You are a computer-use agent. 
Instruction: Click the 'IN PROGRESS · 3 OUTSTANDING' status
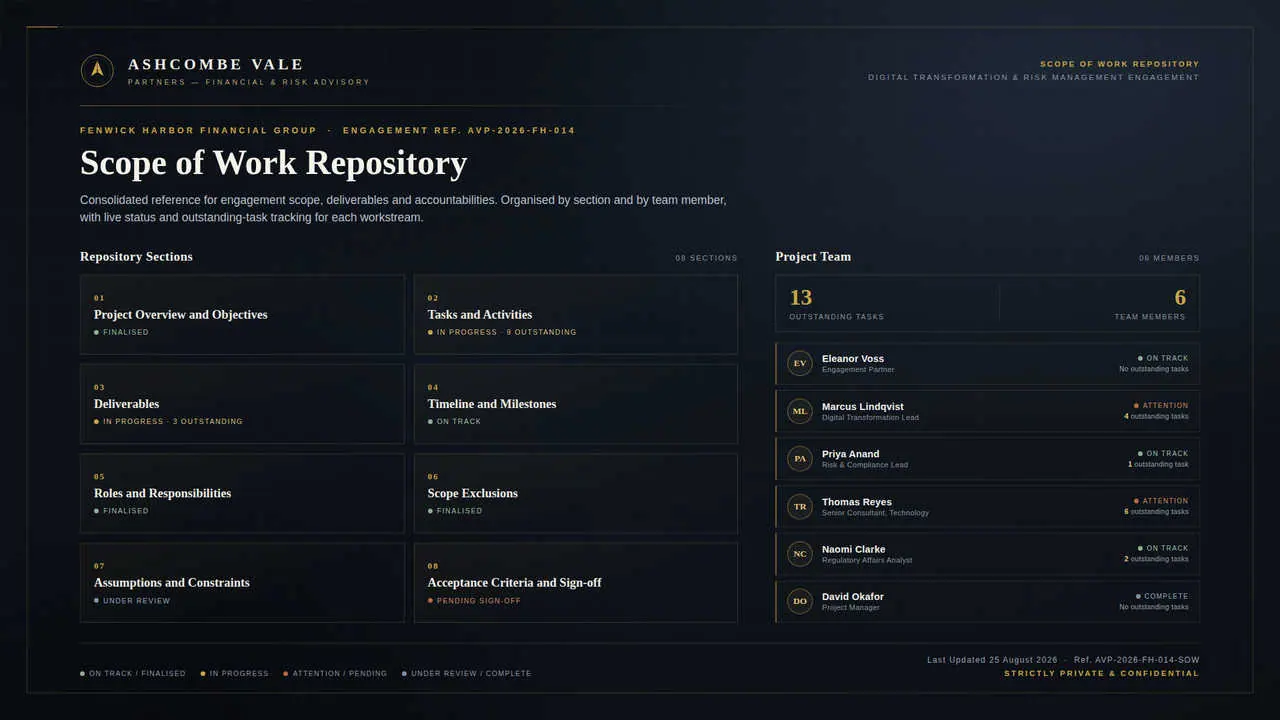pyautogui.click(x=168, y=422)
